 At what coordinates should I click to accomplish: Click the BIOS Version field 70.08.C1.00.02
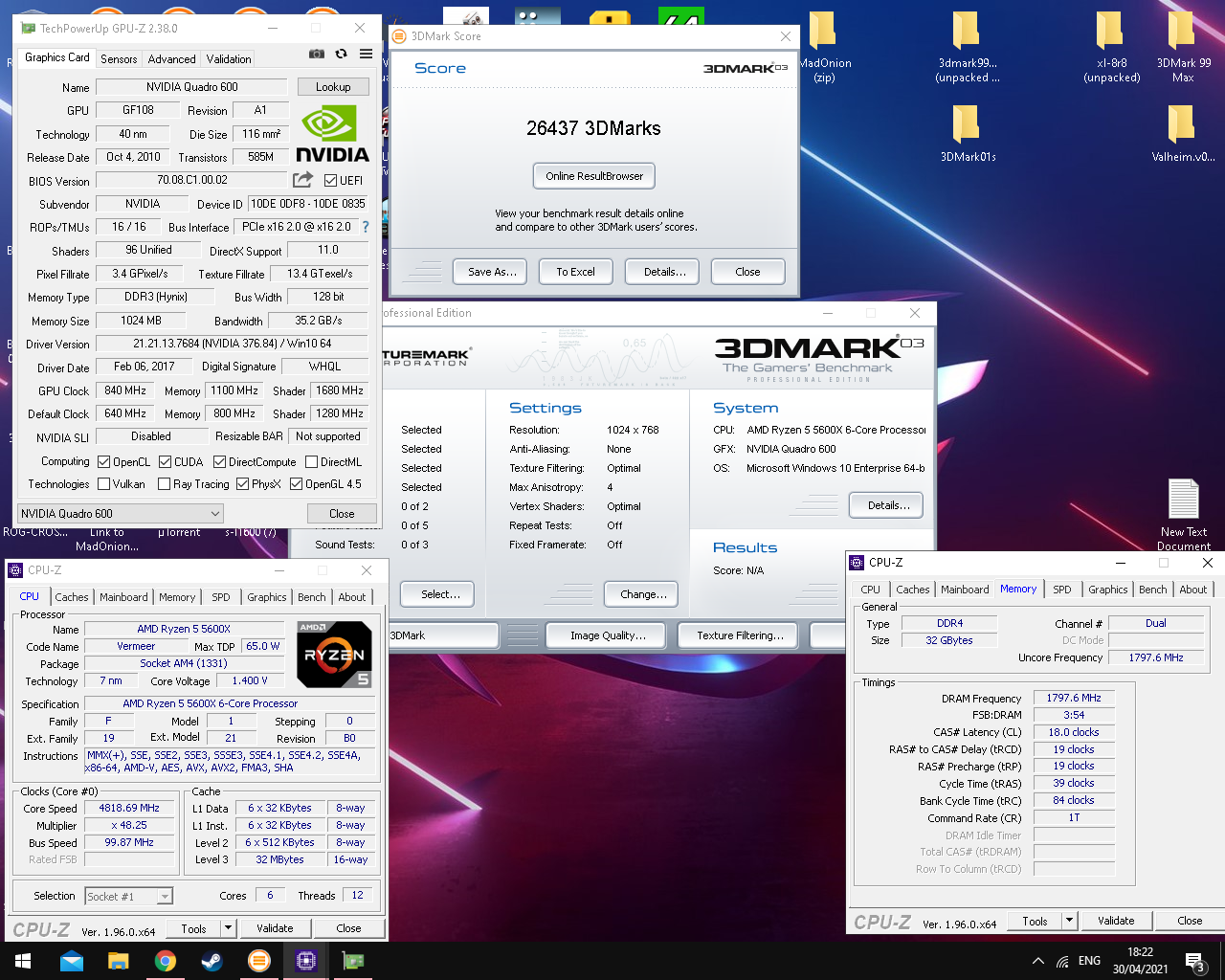[x=191, y=180]
